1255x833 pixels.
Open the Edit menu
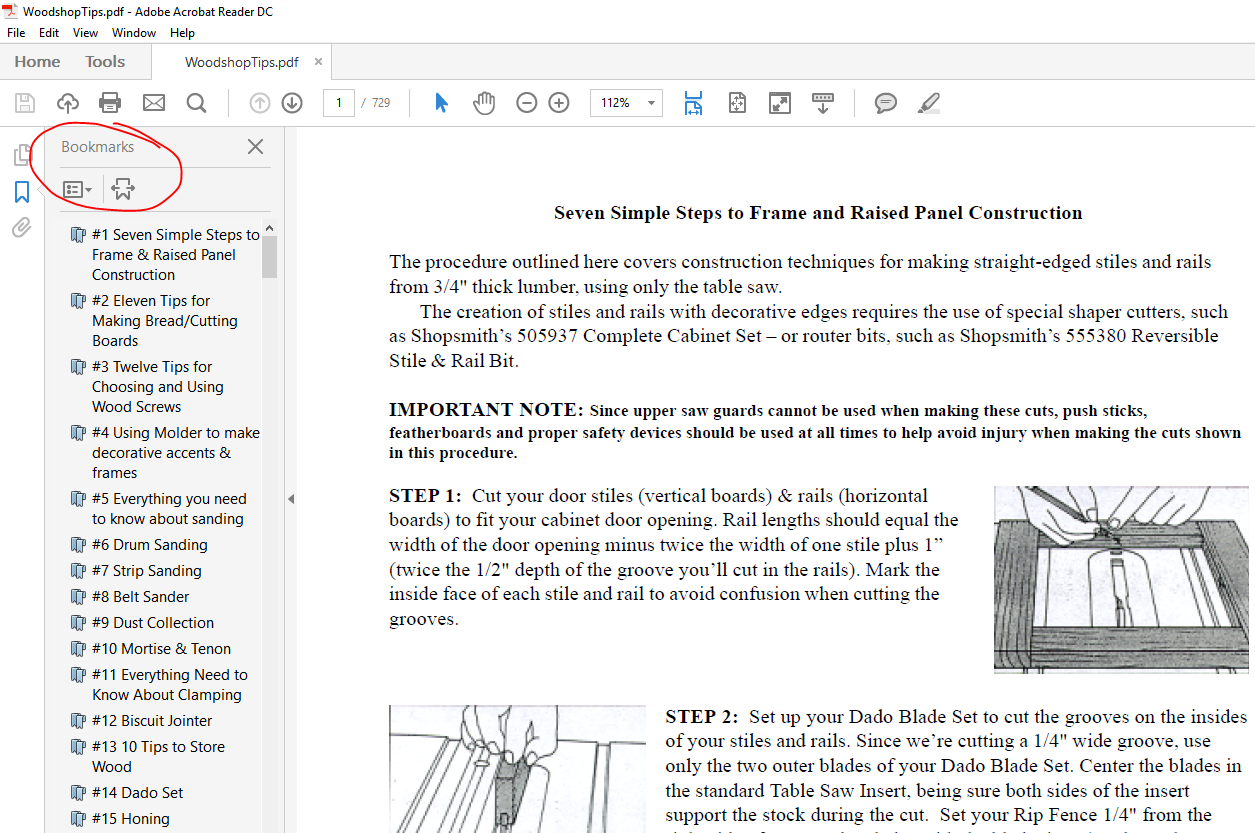[x=49, y=33]
